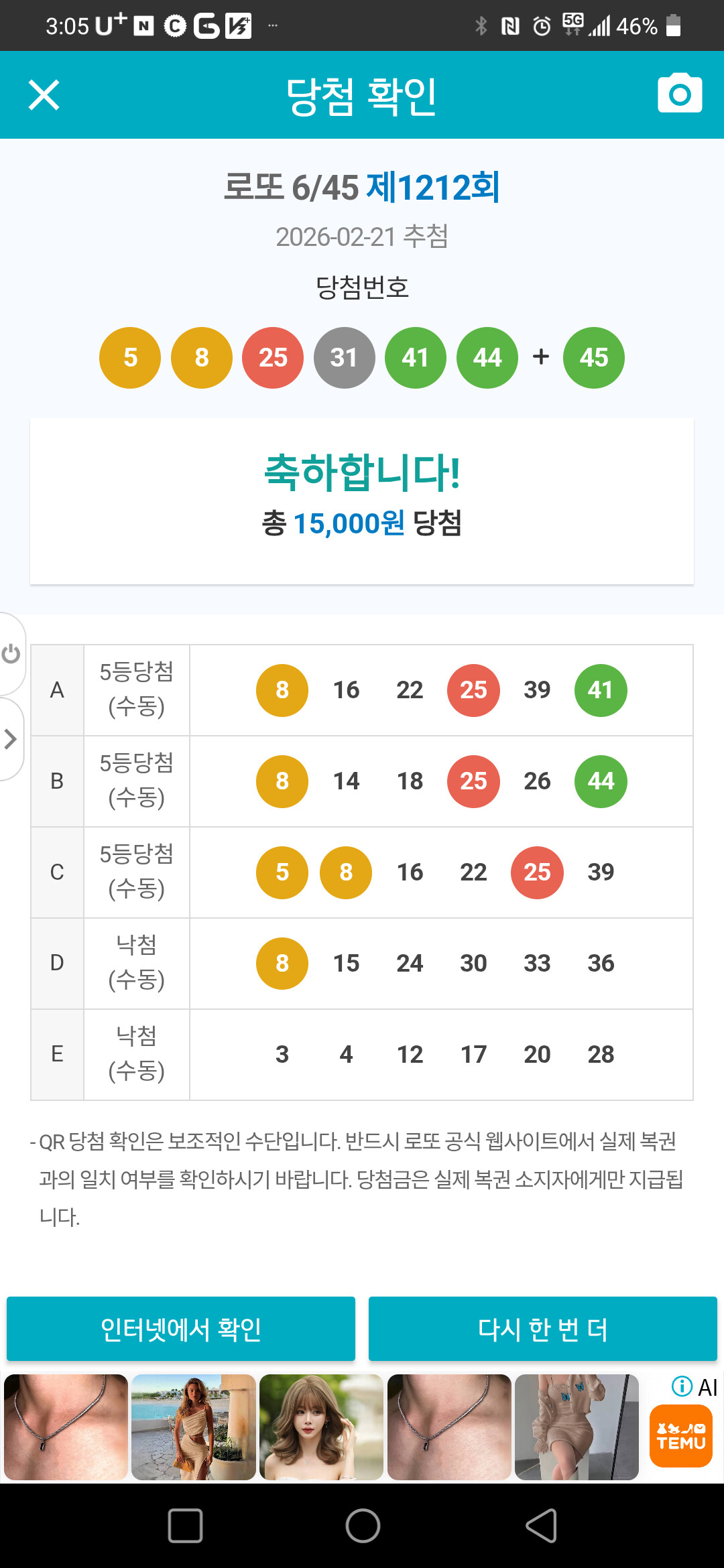
Task: Close the 당첨 확인 screen with X
Action: pyautogui.click(x=44, y=94)
